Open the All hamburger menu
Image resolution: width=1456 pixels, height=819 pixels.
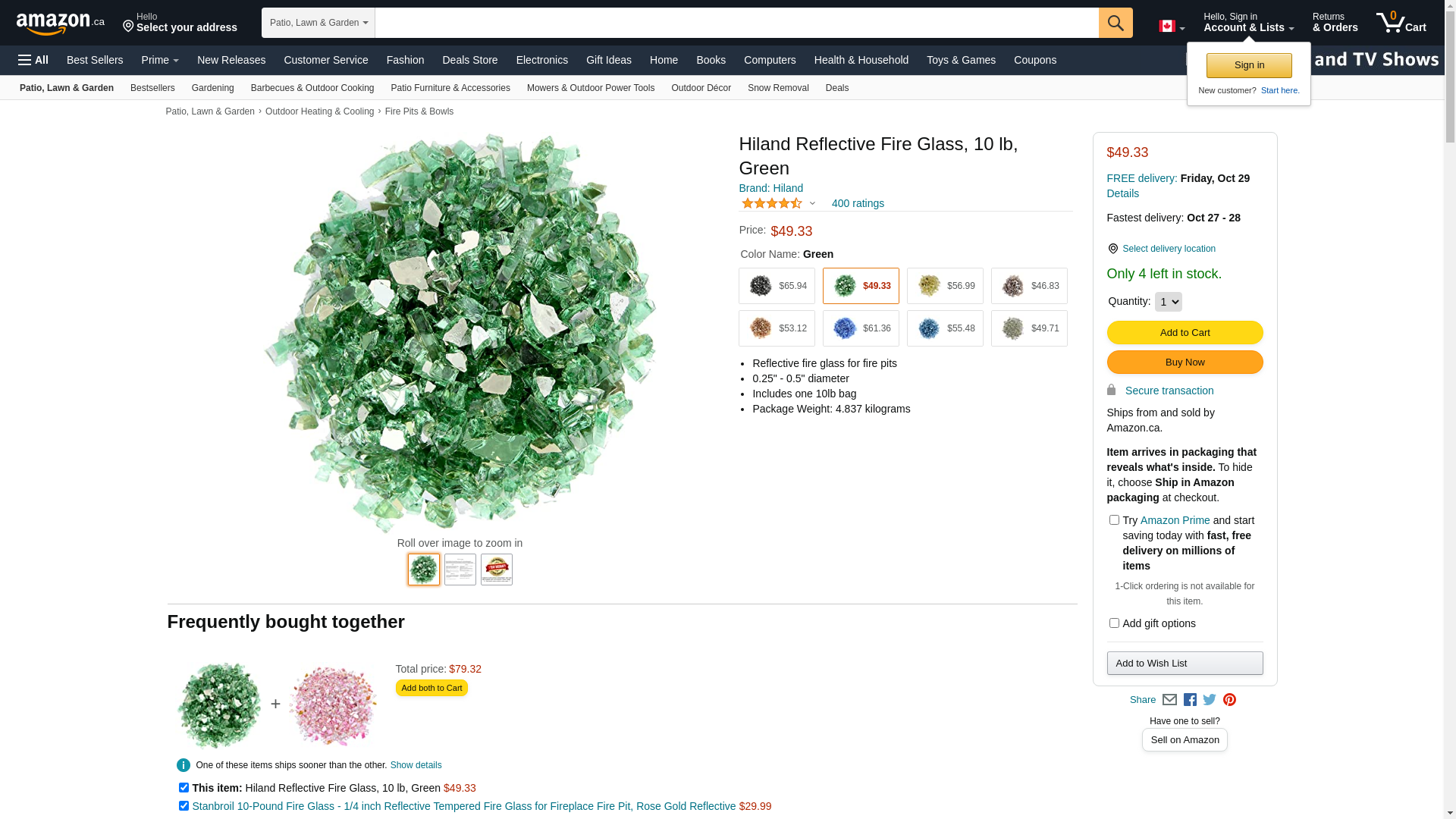click(x=33, y=60)
